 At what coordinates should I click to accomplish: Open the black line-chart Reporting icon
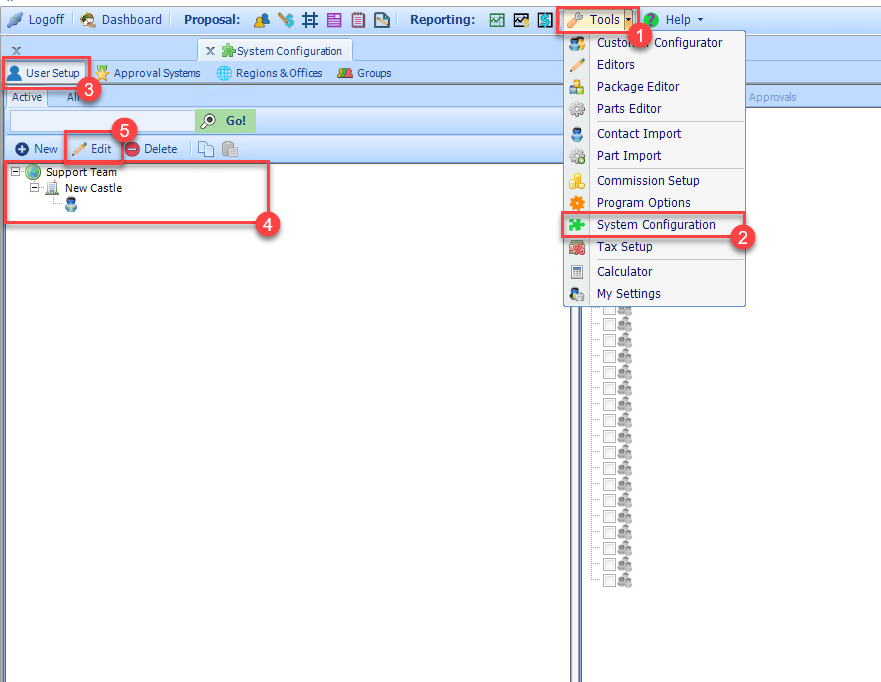click(x=521, y=20)
